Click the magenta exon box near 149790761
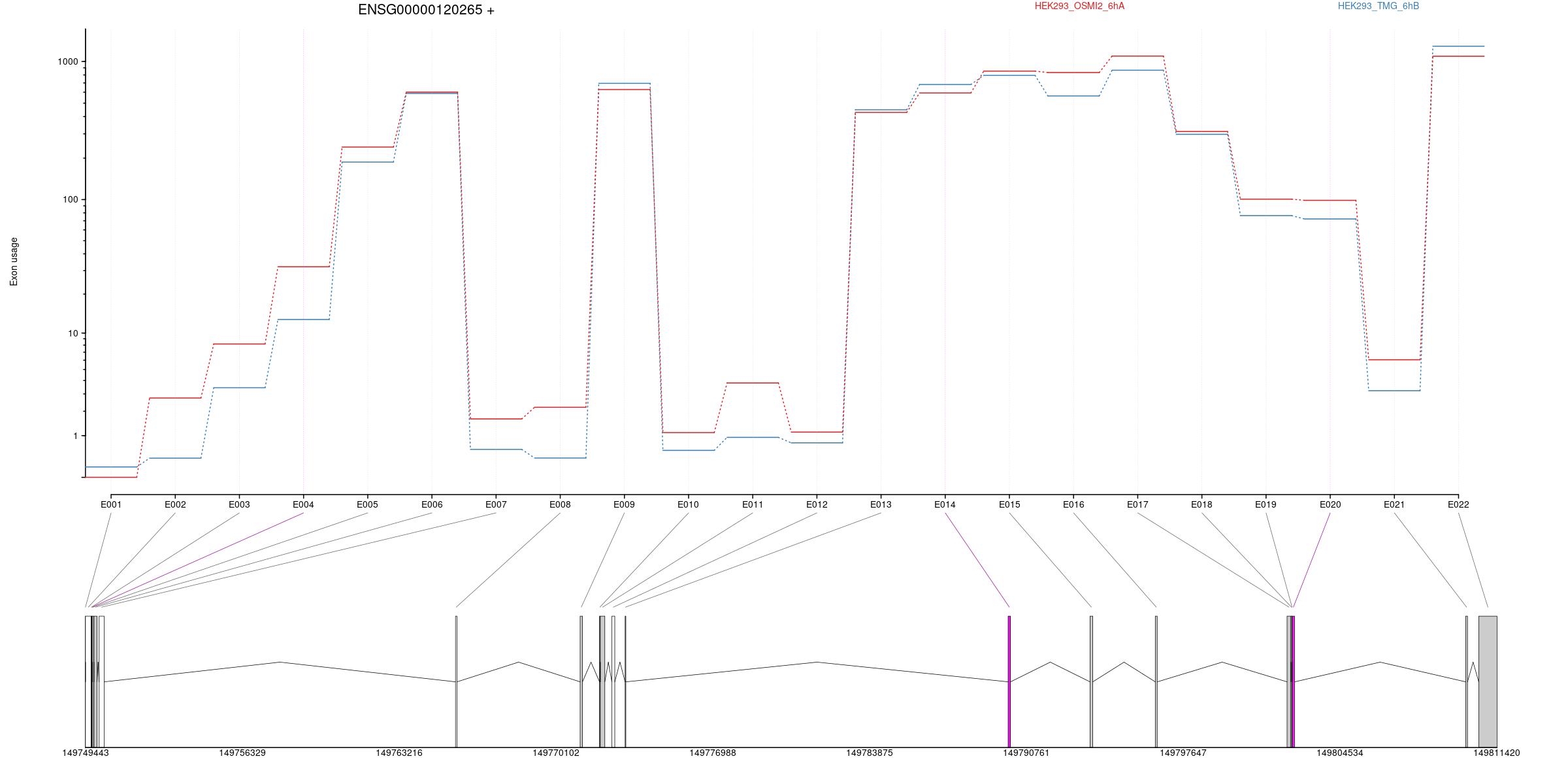1568x784 pixels. point(1009,681)
